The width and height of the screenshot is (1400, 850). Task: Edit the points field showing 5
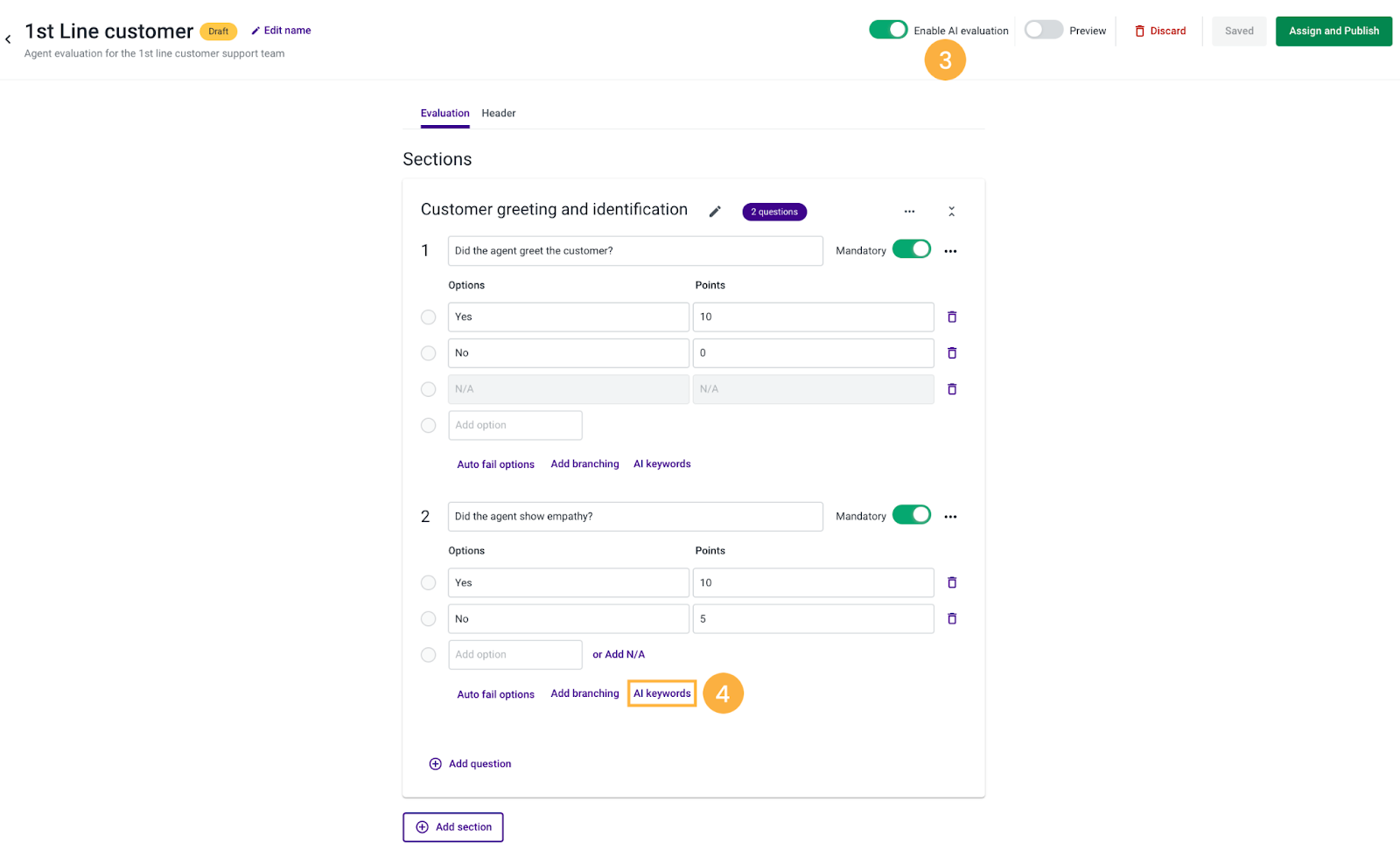(814, 618)
